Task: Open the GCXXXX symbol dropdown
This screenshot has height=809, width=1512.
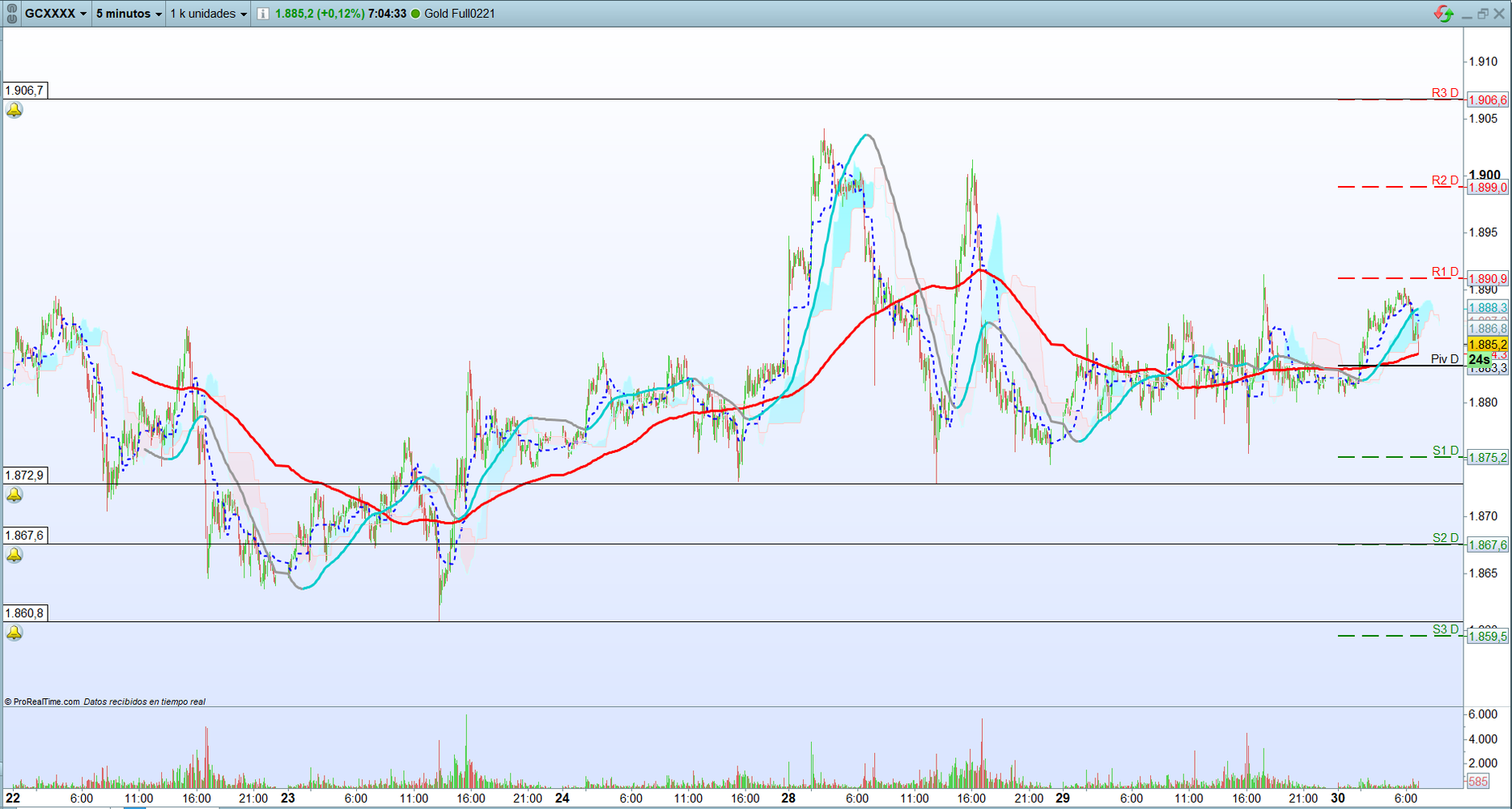Action: click(55, 14)
